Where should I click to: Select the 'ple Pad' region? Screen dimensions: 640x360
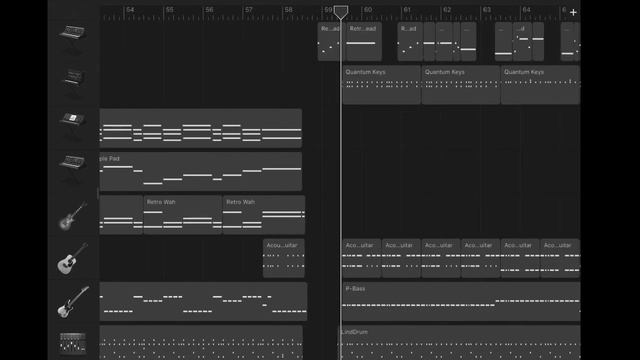click(x=201, y=171)
